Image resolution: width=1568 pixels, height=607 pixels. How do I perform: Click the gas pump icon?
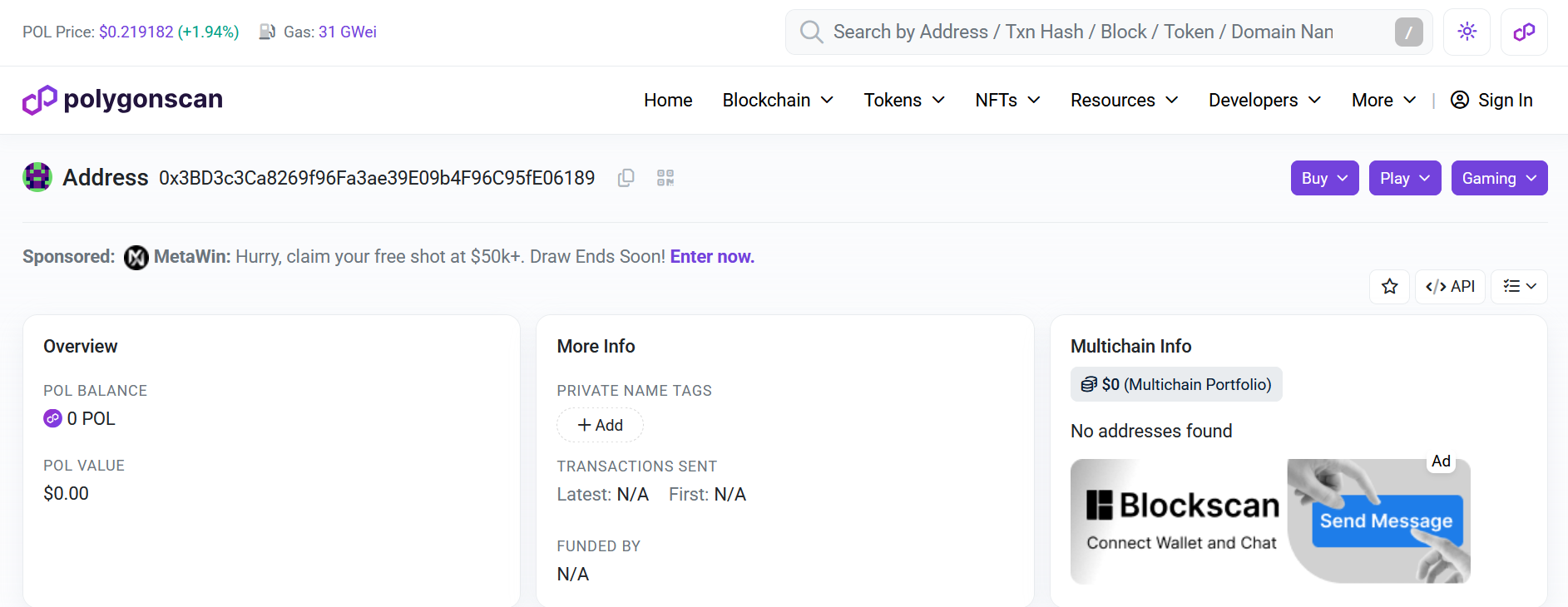tap(267, 32)
